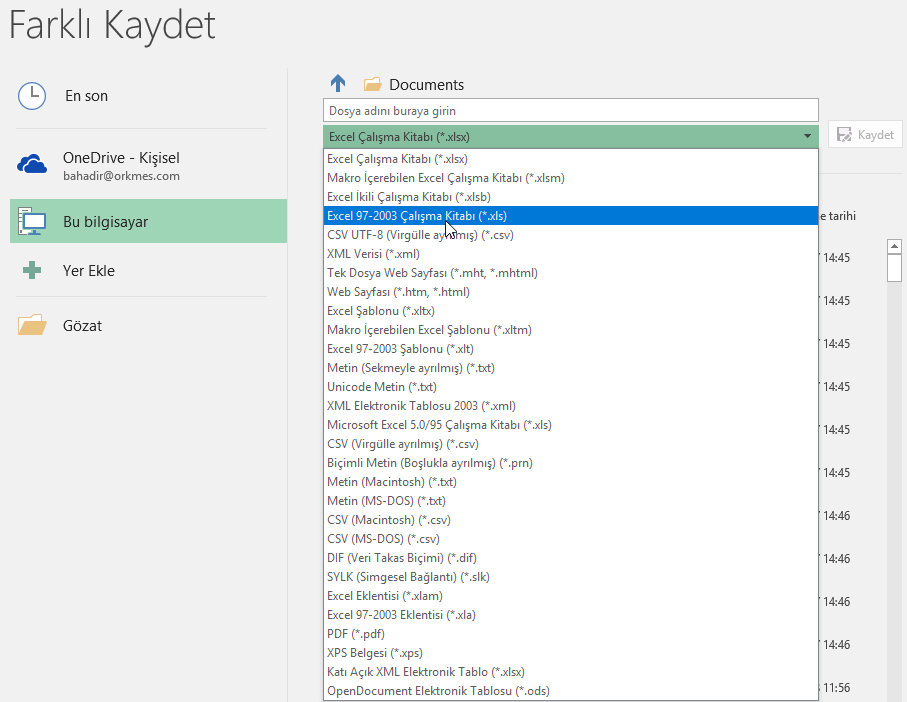Click the Documents folder path link

tap(426, 84)
